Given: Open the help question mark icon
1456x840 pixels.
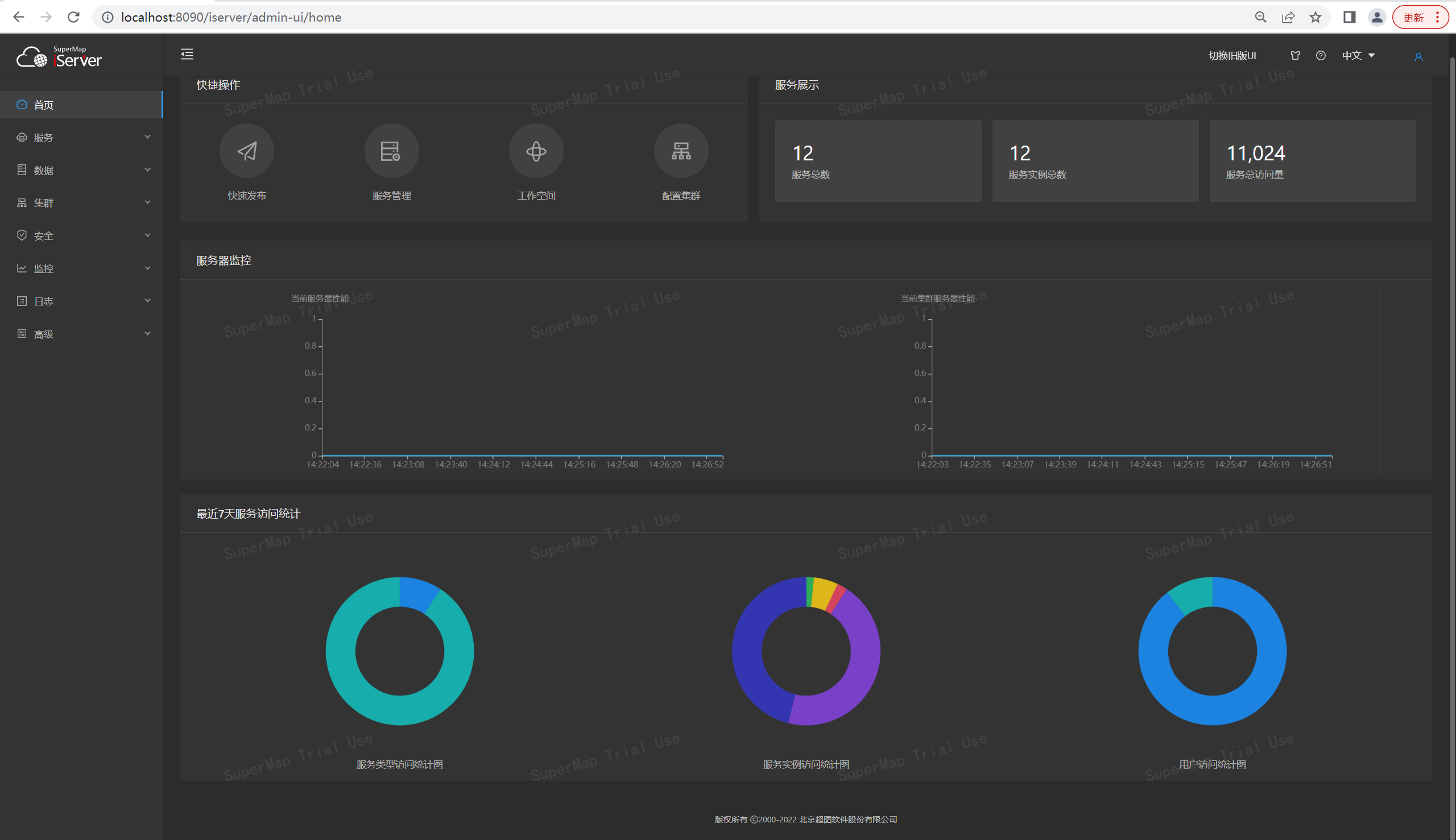Looking at the screenshot, I should (x=1321, y=55).
